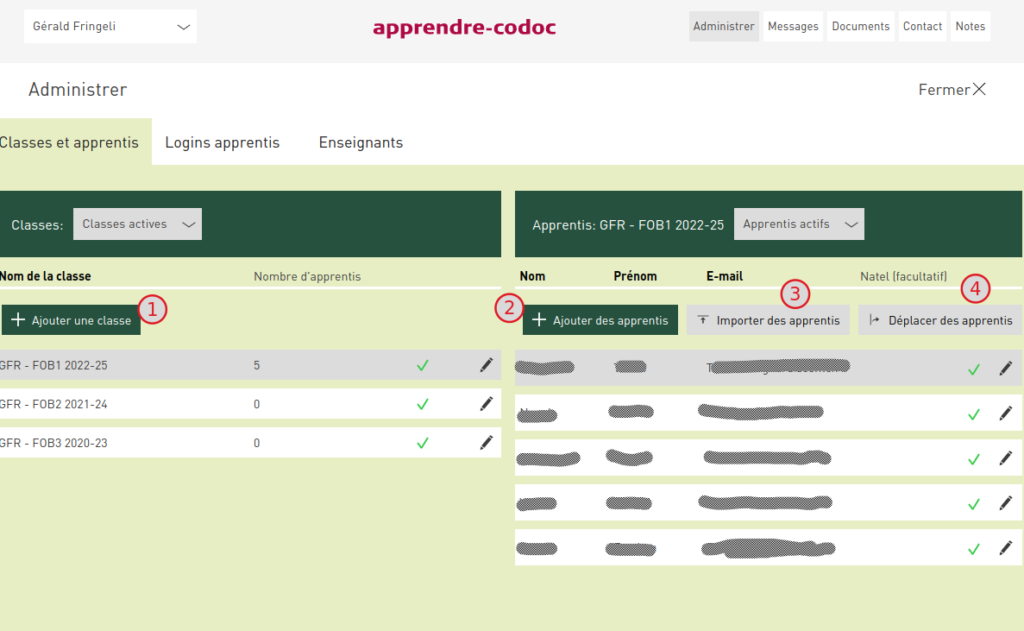Edit the last apprentice row pencil icon

point(1005,549)
